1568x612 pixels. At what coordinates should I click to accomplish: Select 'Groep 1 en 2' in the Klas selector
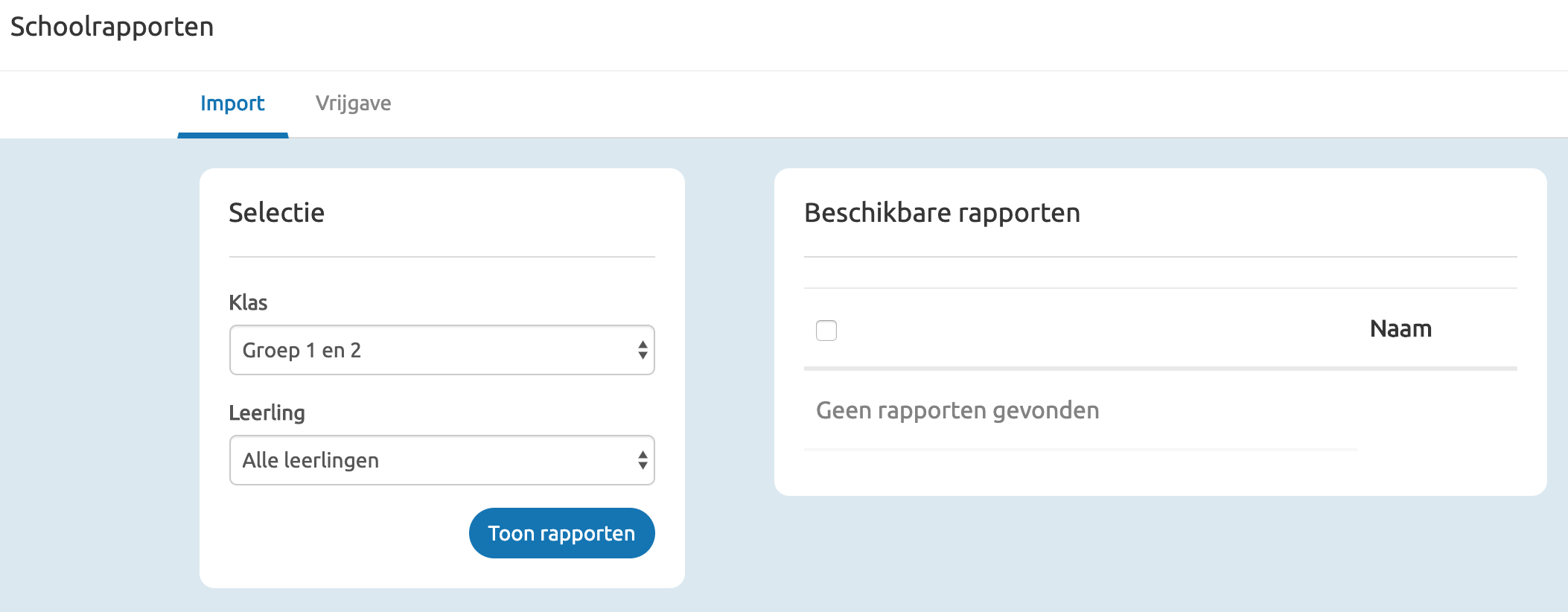[442, 349]
